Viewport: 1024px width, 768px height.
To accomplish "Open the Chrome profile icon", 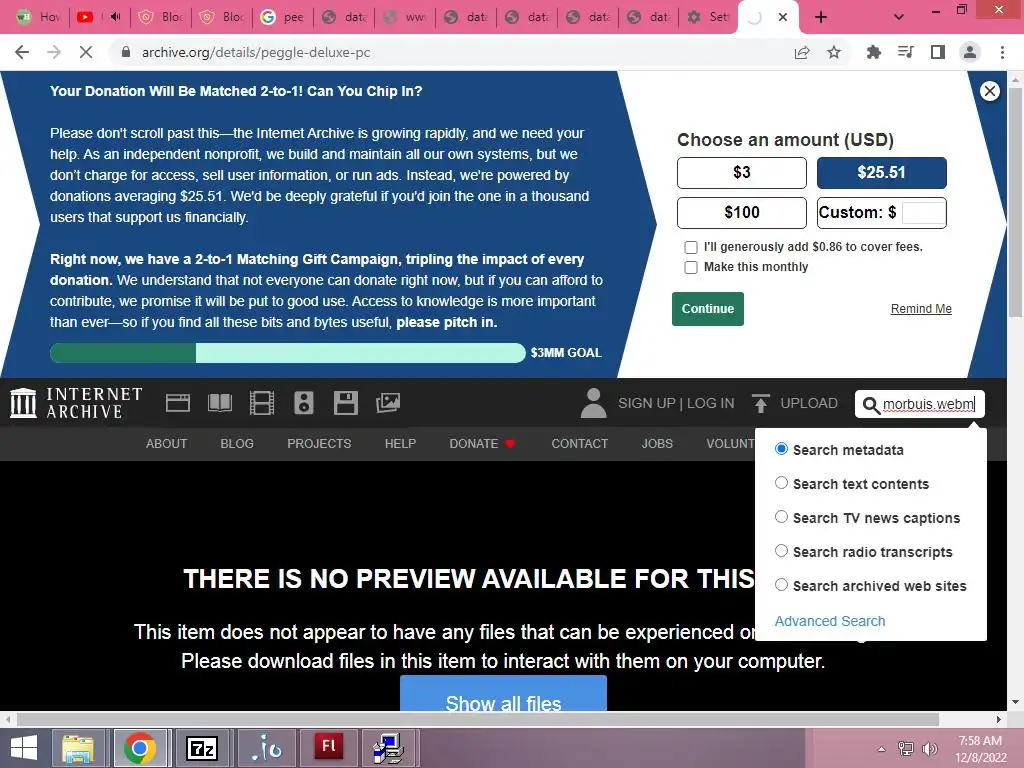I will click(970, 52).
